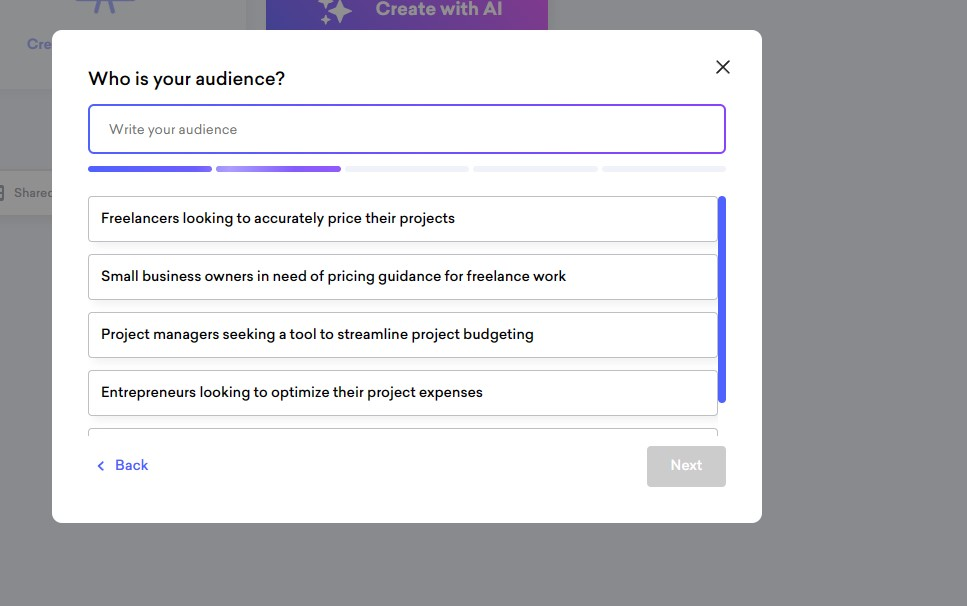
Task: Pick the 'Project managers seeking a tool' option
Action: click(x=402, y=334)
